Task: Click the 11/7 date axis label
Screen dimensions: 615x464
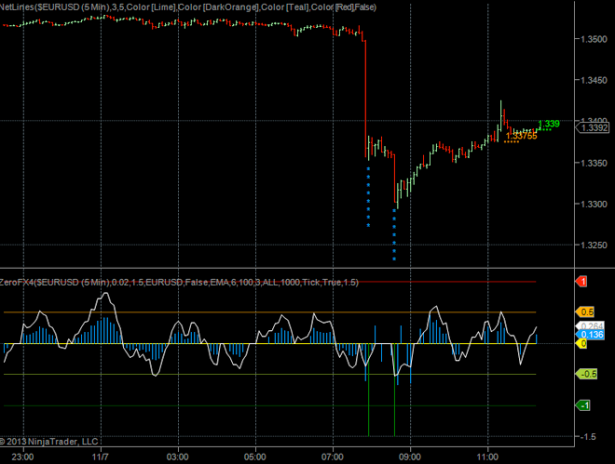Action: point(99,454)
